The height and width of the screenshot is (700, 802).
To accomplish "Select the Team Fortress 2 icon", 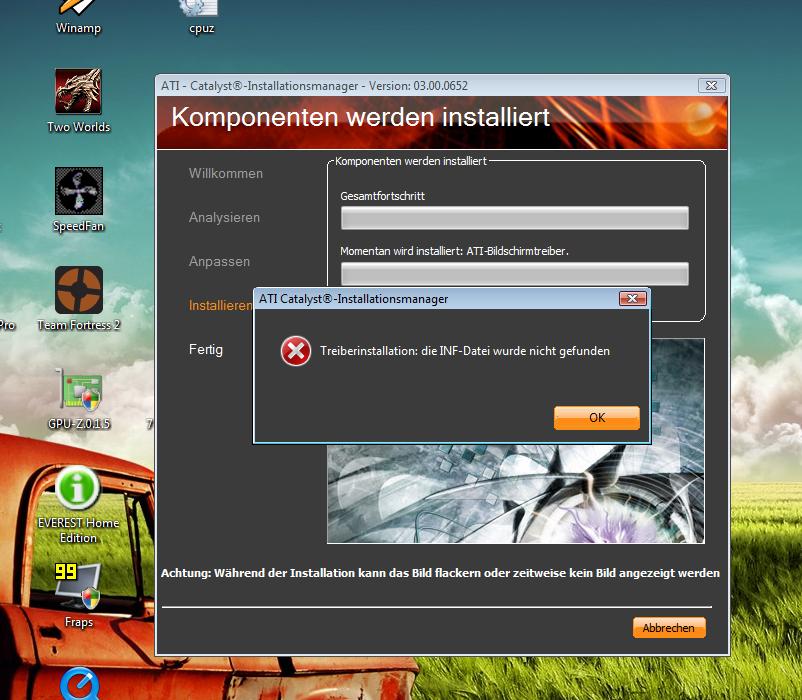I will click(x=79, y=299).
